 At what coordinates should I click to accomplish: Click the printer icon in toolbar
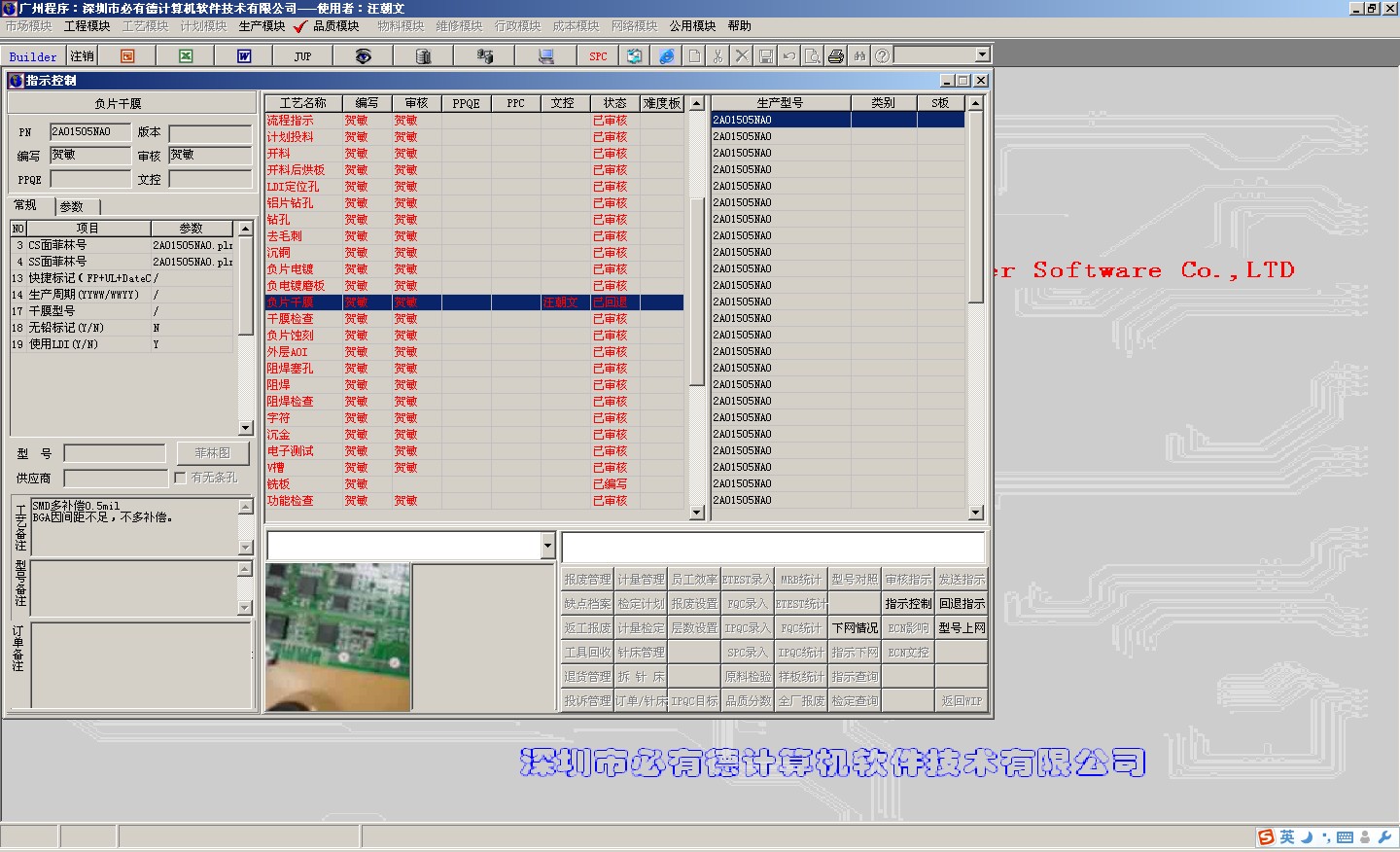[x=835, y=56]
